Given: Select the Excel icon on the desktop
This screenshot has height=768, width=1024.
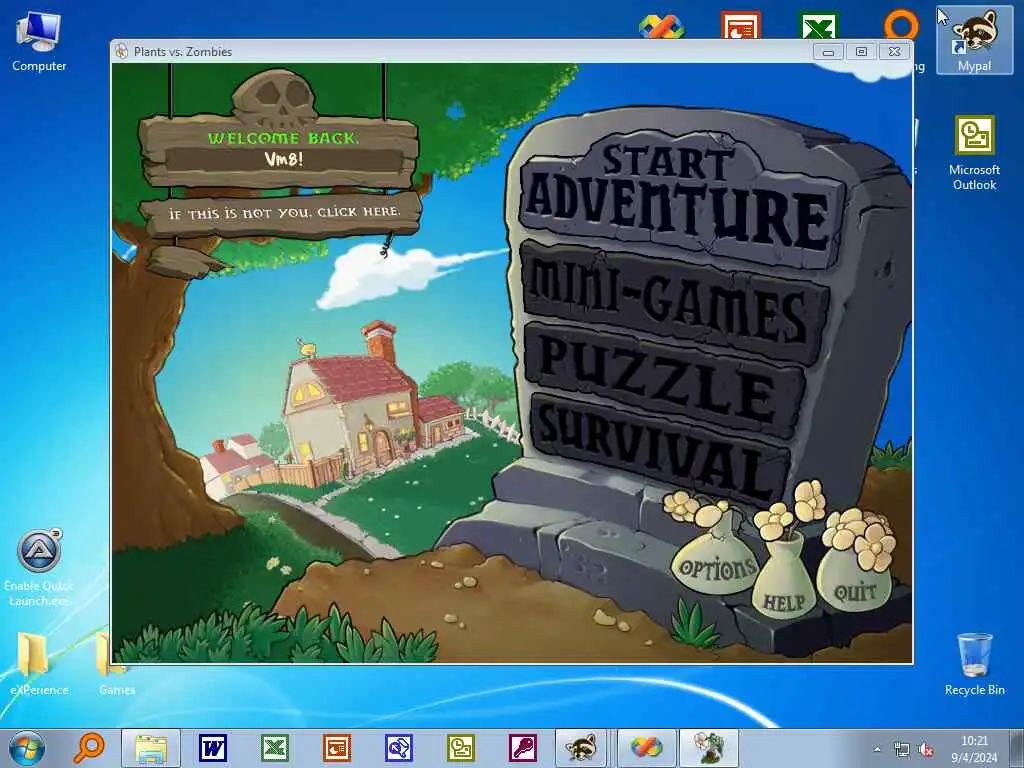Looking at the screenshot, I should click(819, 26).
